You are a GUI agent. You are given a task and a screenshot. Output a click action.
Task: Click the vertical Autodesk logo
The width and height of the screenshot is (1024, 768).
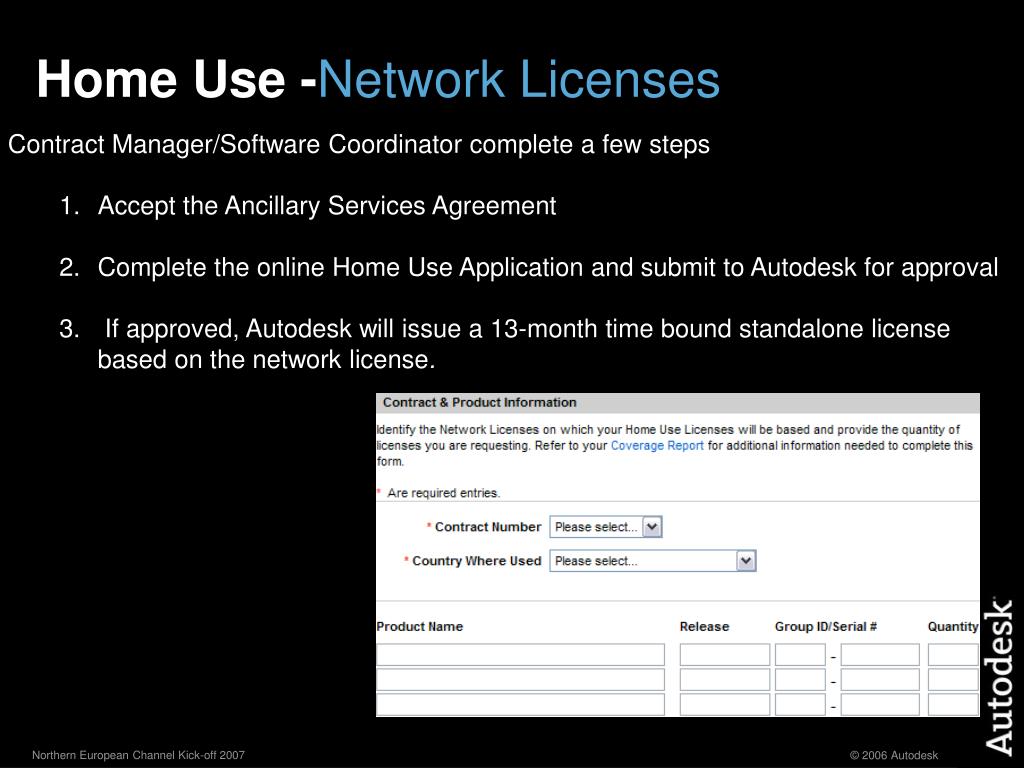999,677
